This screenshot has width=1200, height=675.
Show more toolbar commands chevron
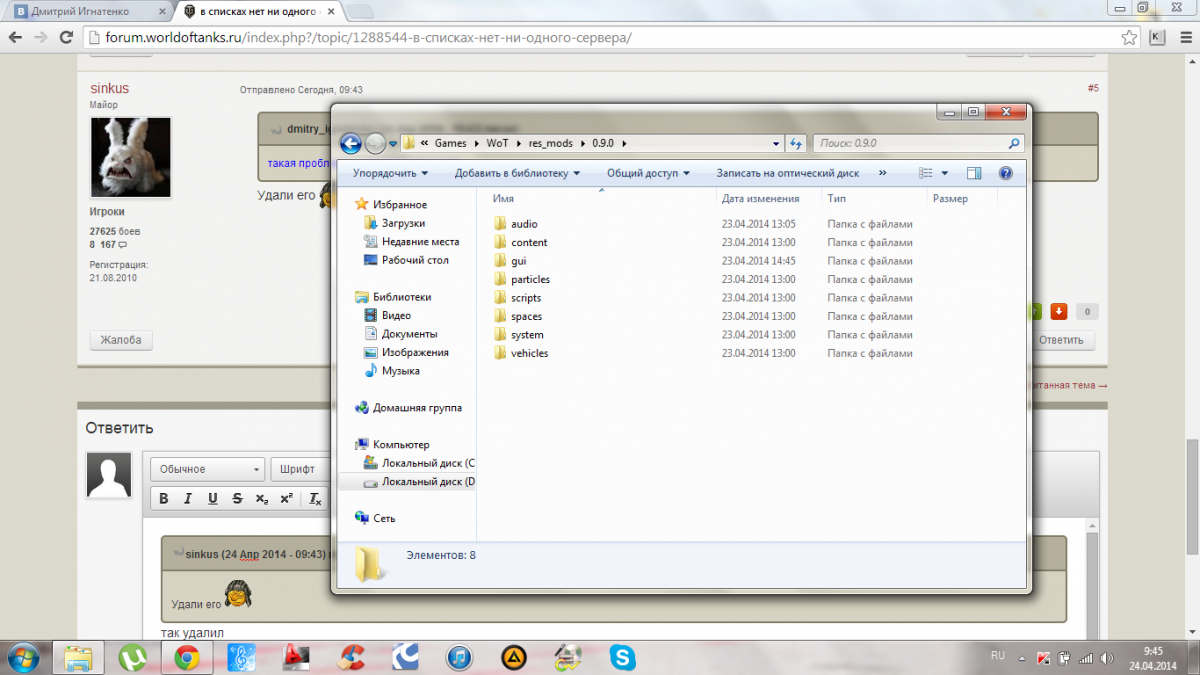[x=882, y=173]
